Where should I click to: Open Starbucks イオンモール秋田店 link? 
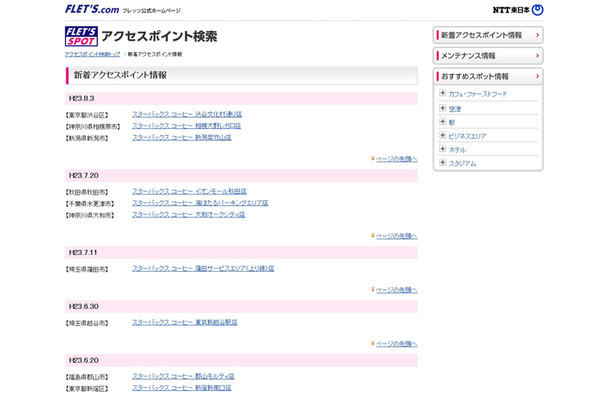pos(189,191)
